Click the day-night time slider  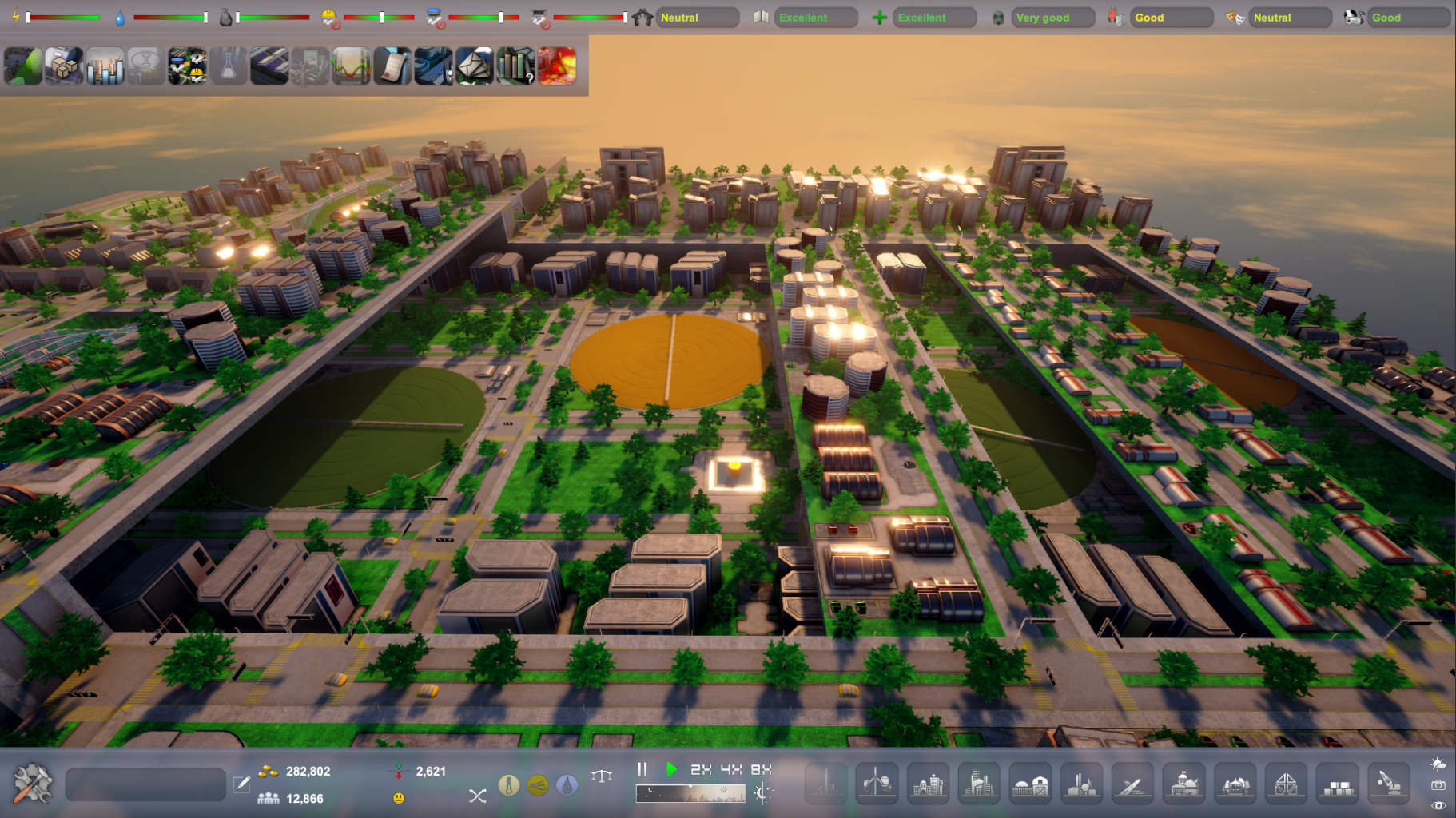click(x=690, y=793)
